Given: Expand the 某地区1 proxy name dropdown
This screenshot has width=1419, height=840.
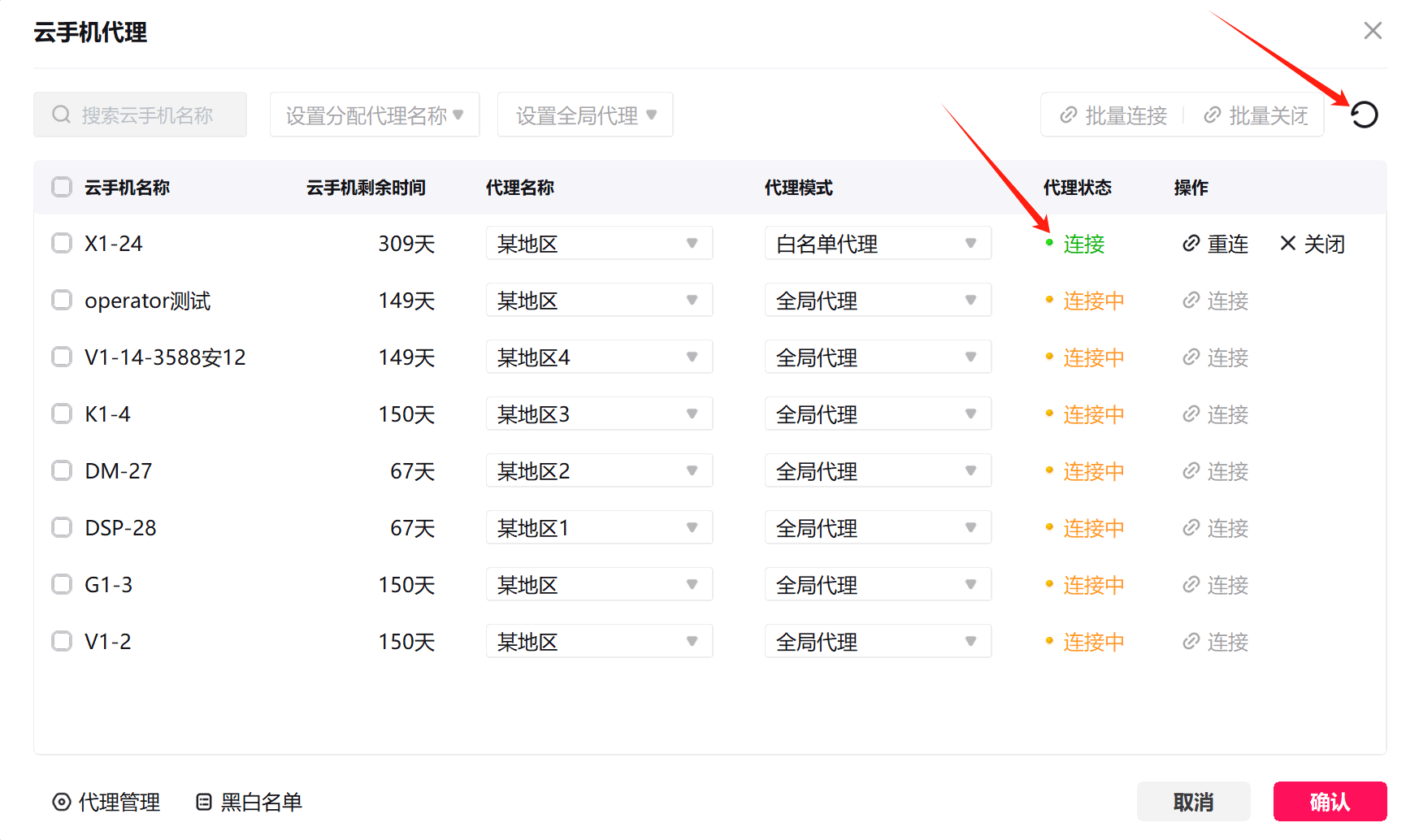Looking at the screenshot, I should click(x=599, y=527).
